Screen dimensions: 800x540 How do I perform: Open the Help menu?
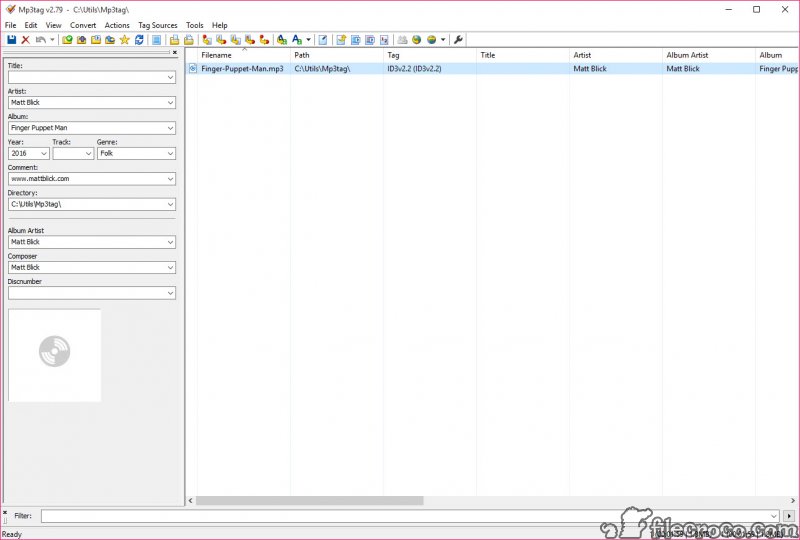click(x=219, y=25)
